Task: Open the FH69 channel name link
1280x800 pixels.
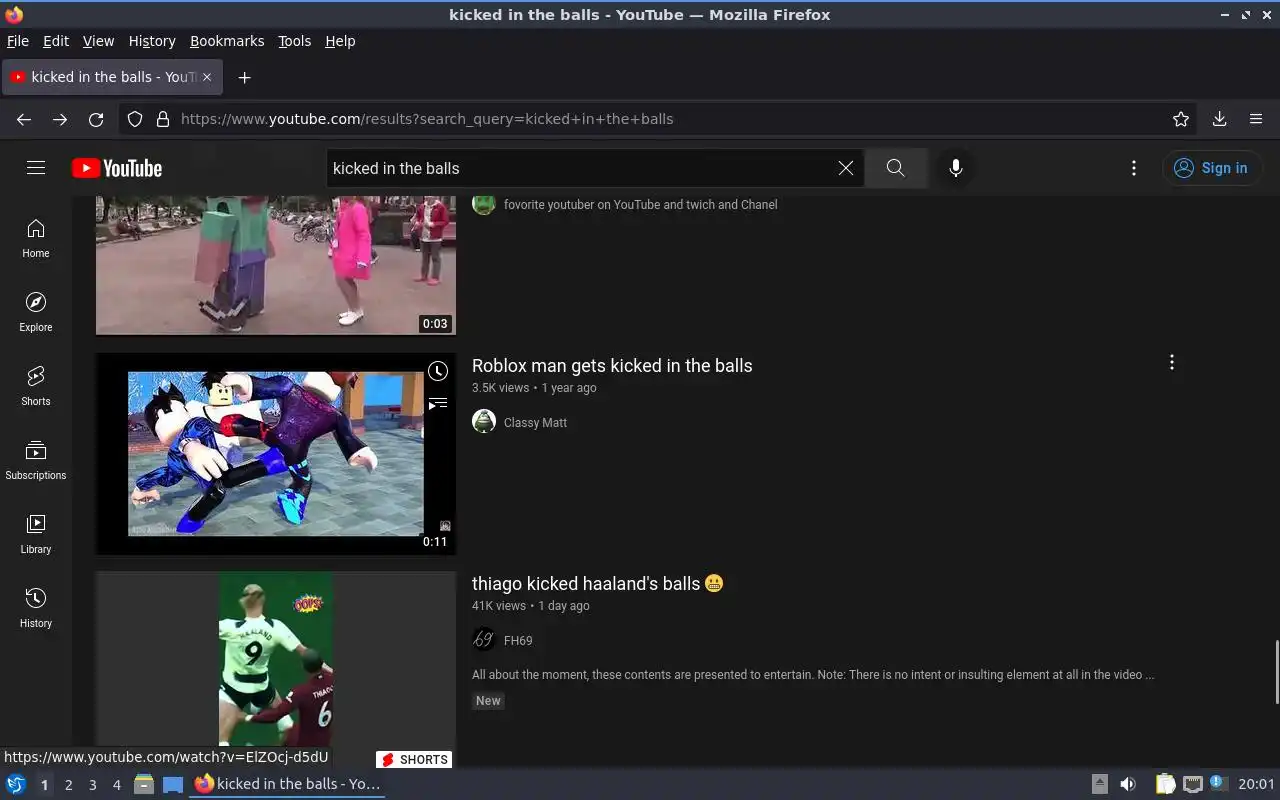Action: pyautogui.click(x=518, y=640)
